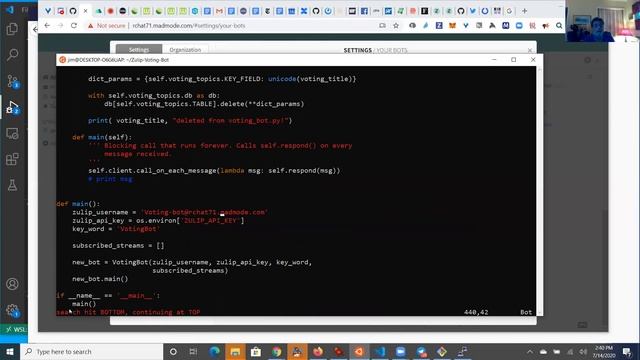Open Cortana from the taskbar
Screen dimensions: 640x360
tap(173, 351)
